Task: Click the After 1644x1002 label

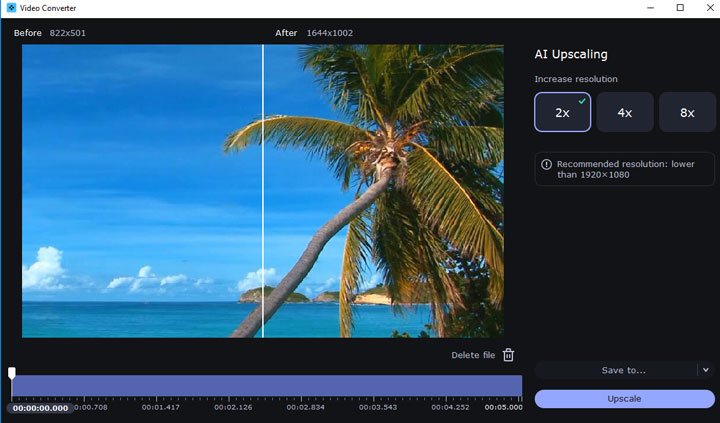Action: [x=314, y=33]
